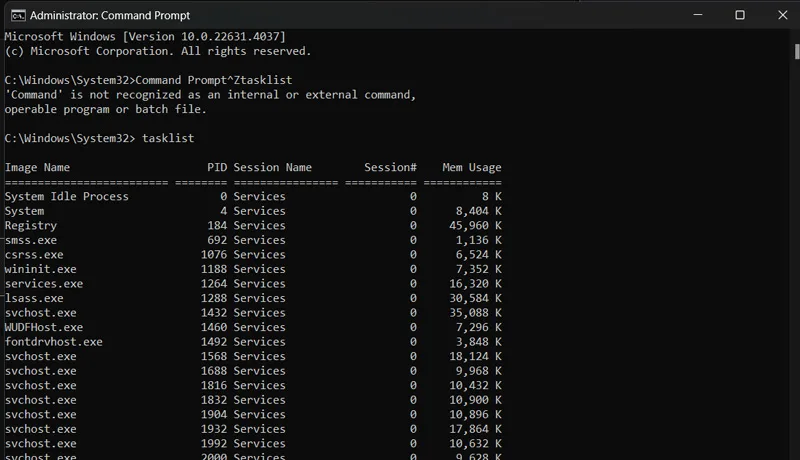Click PID value 1932
The height and width of the screenshot is (460, 800).
(x=214, y=429)
